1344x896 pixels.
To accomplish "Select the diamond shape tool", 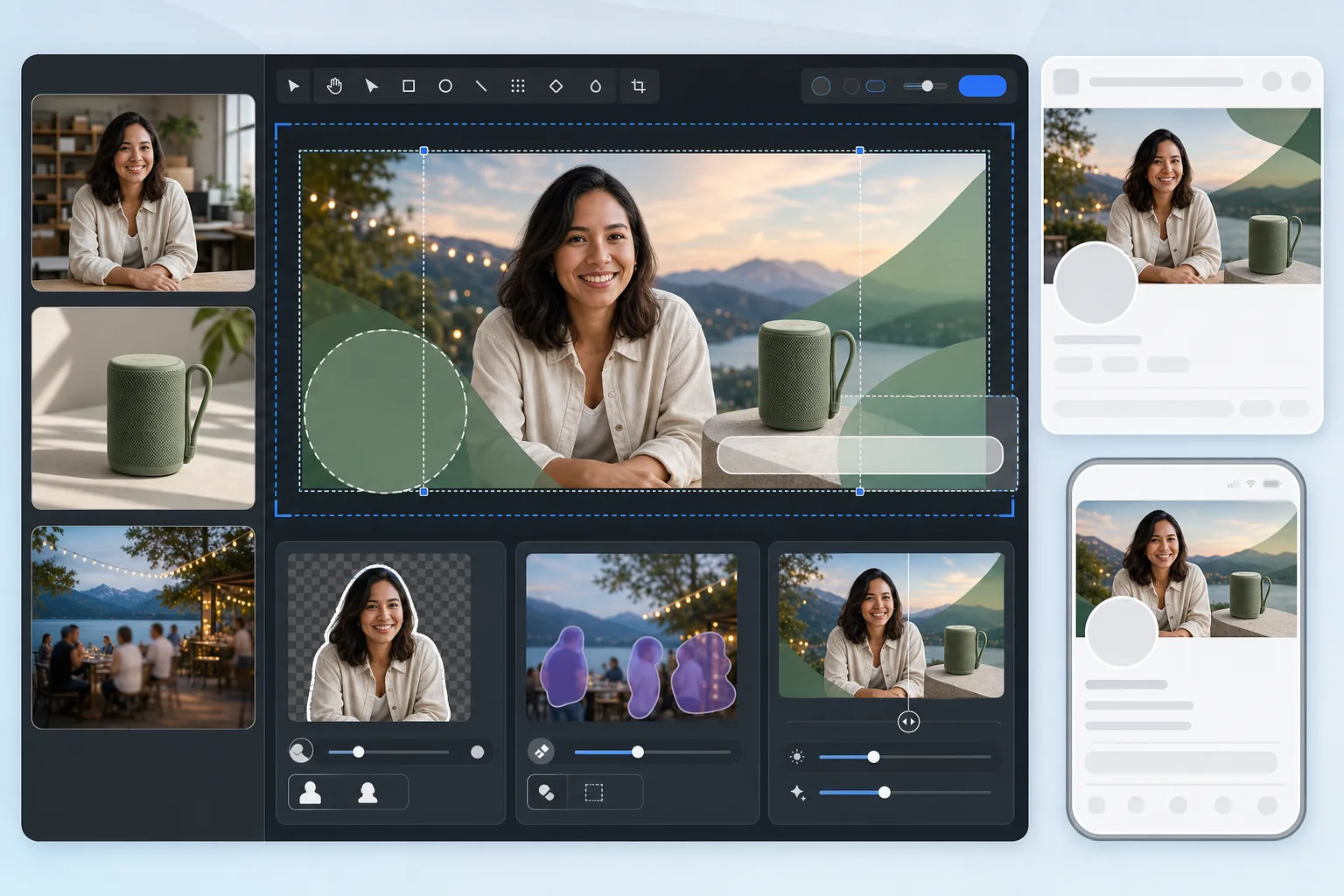I will click(x=556, y=86).
